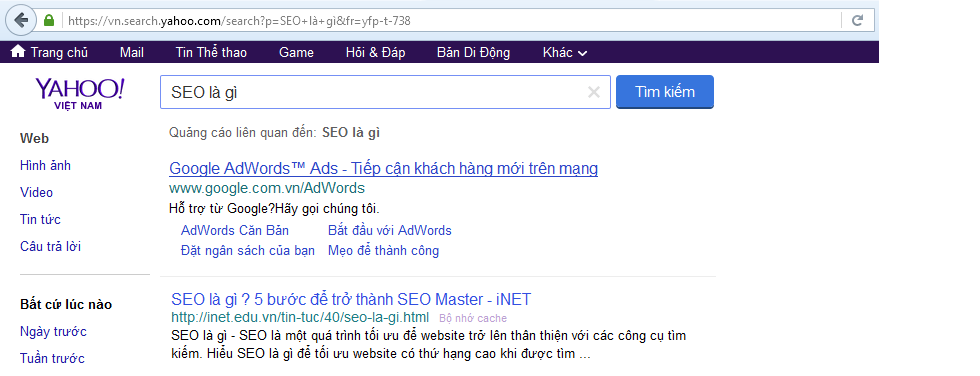Click www.google.com.vn/AdWords URL
The width and height of the screenshot is (980, 376).
coord(267,188)
